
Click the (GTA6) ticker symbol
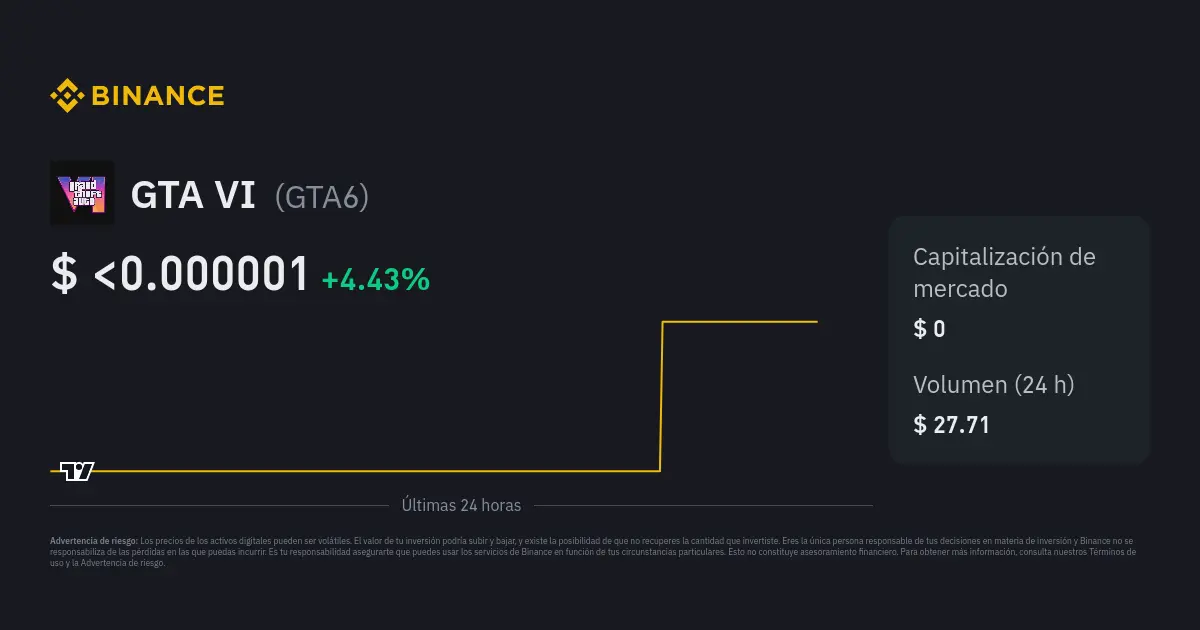(322, 197)
